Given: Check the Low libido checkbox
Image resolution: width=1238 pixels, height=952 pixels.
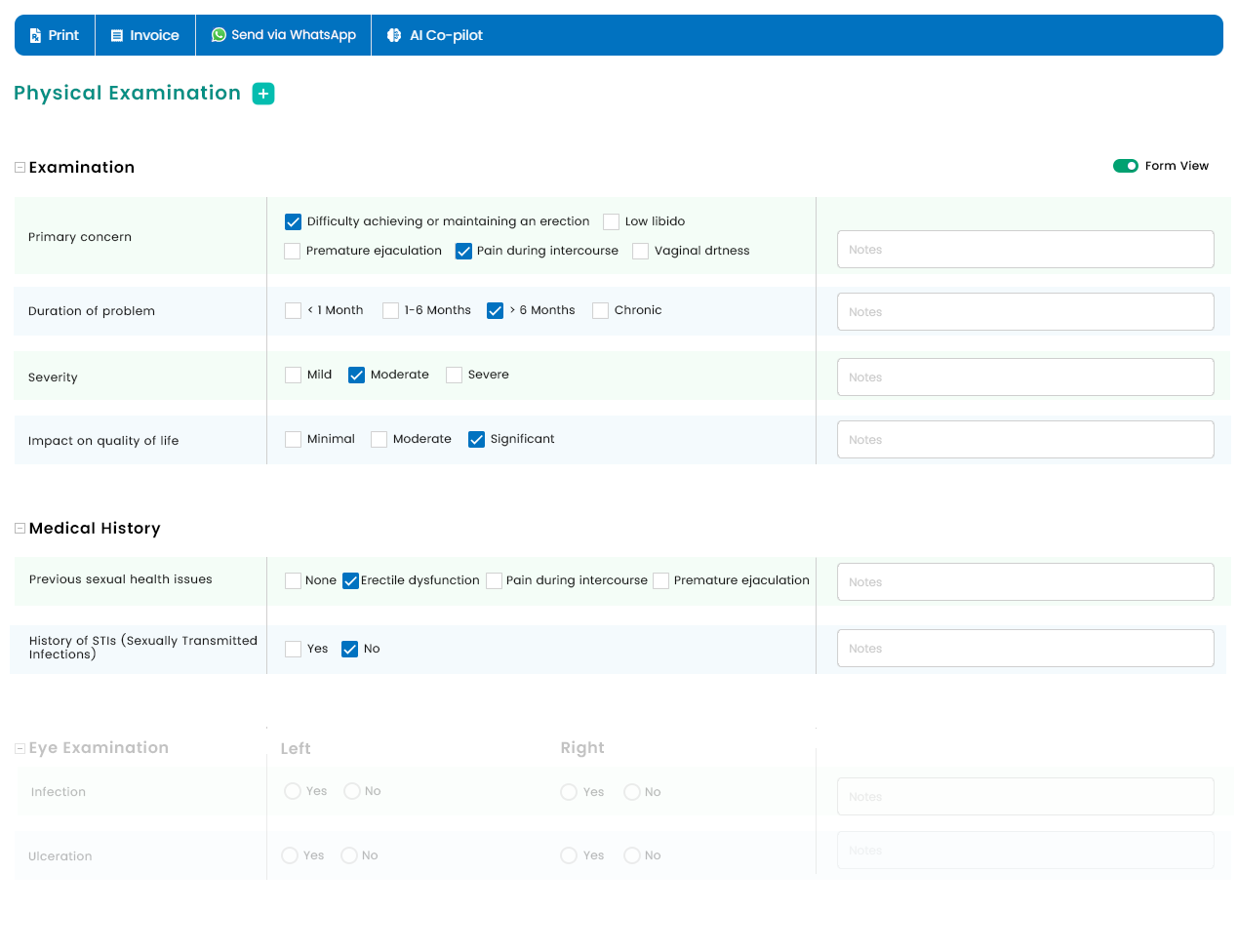Looking at the screenshot, I should tap(612, 221).
